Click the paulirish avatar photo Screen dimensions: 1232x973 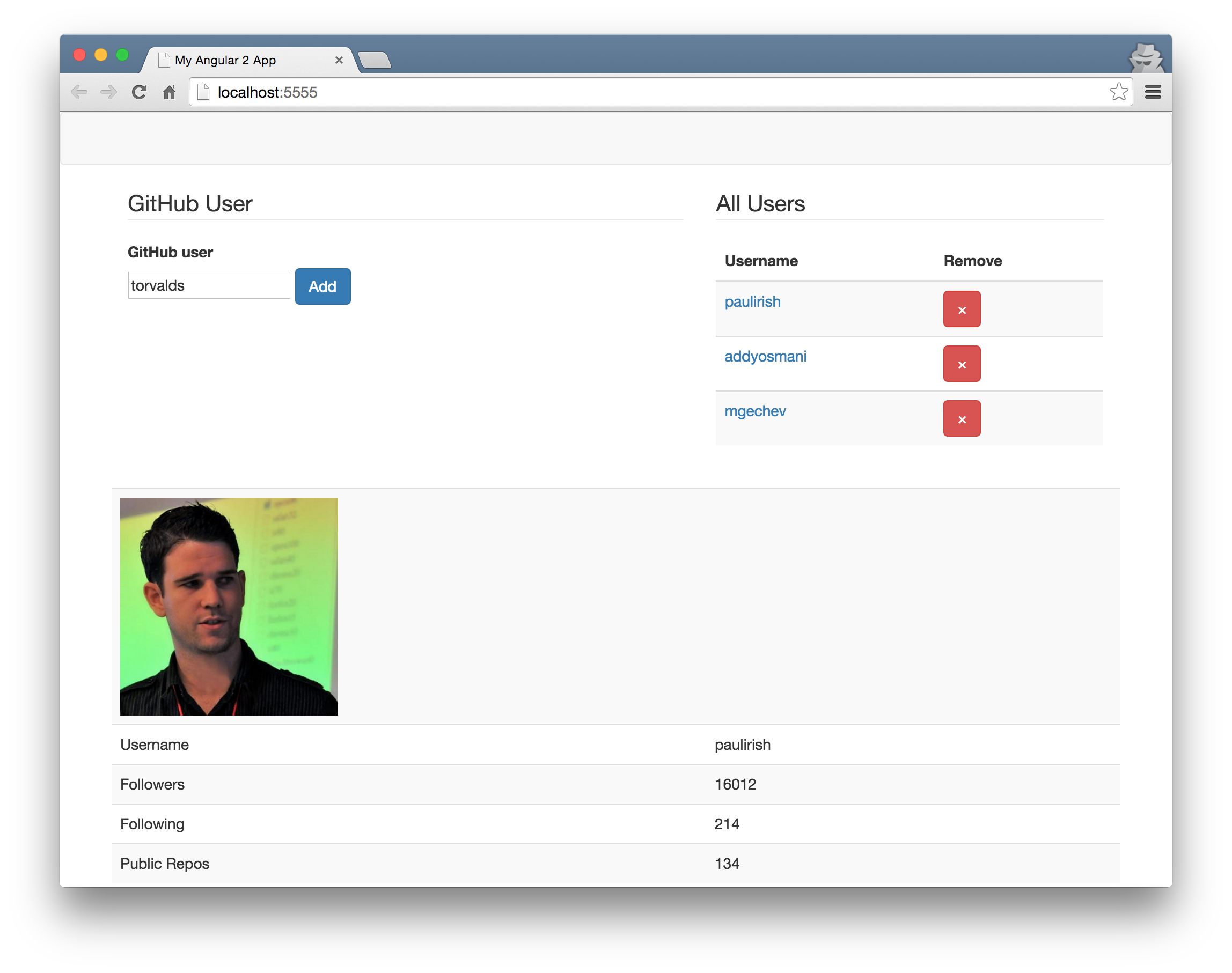(x=229, y=607)
